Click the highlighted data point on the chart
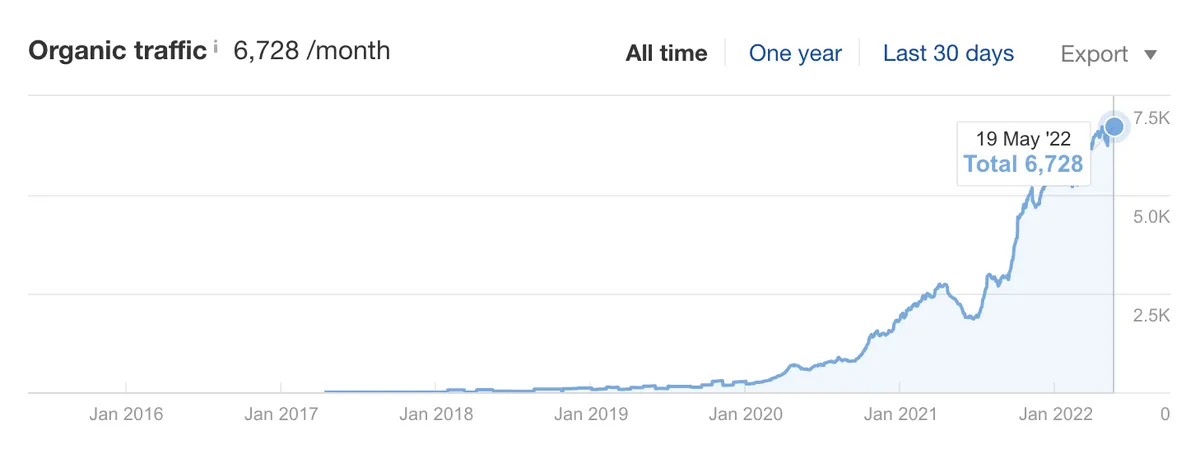The height and width of the screenshot is (467, 1200). tap(1113, 126)
